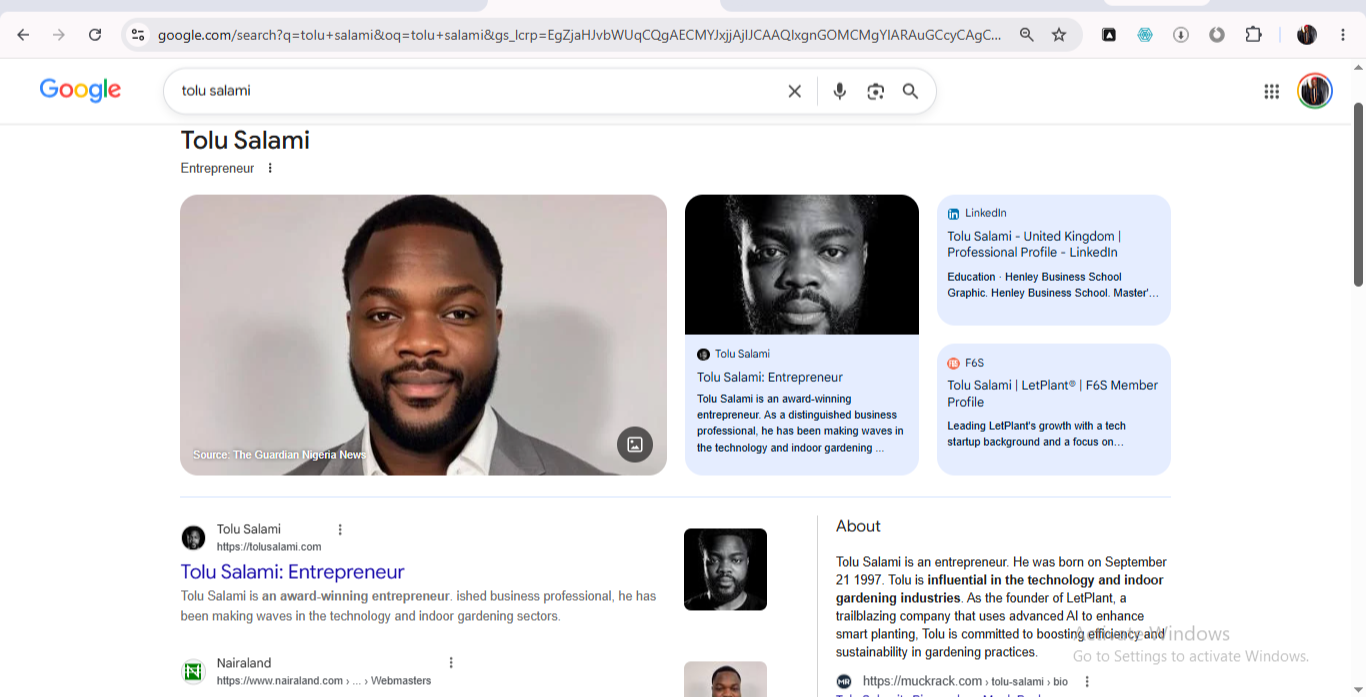This screenshot has height=697, width=1366.
Task: Click 'Source: The Guardian Nigeria News' caption
Action: [x=279, y=455]
